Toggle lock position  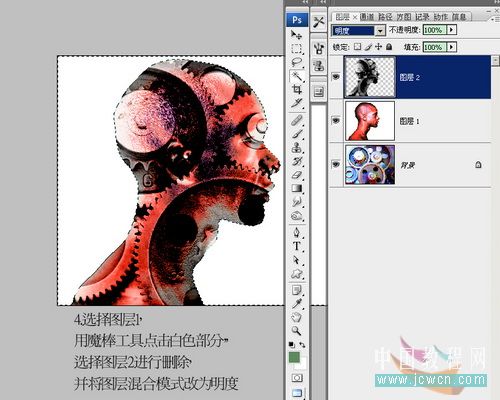(378, 47)
